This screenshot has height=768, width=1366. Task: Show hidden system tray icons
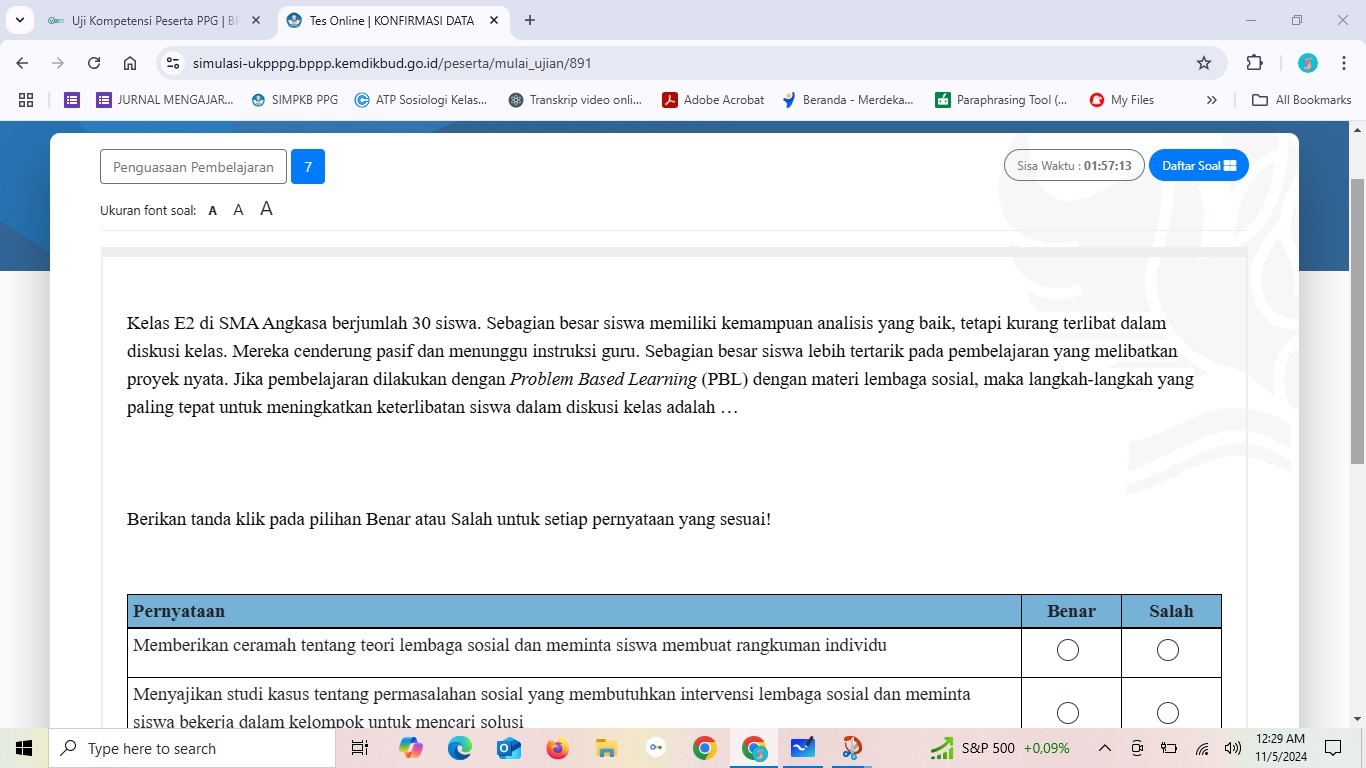pyautogui.click(x=1105, y=748)
